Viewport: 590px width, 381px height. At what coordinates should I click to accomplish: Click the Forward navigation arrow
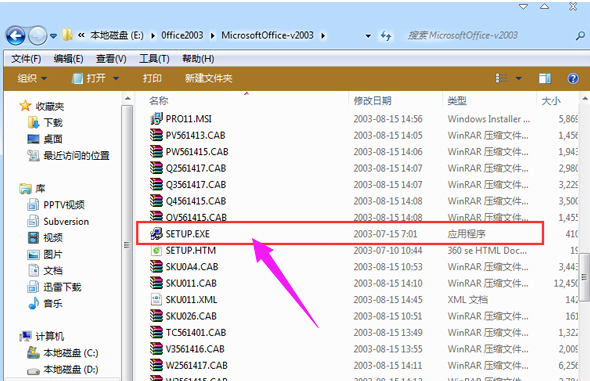coord(37,36)
